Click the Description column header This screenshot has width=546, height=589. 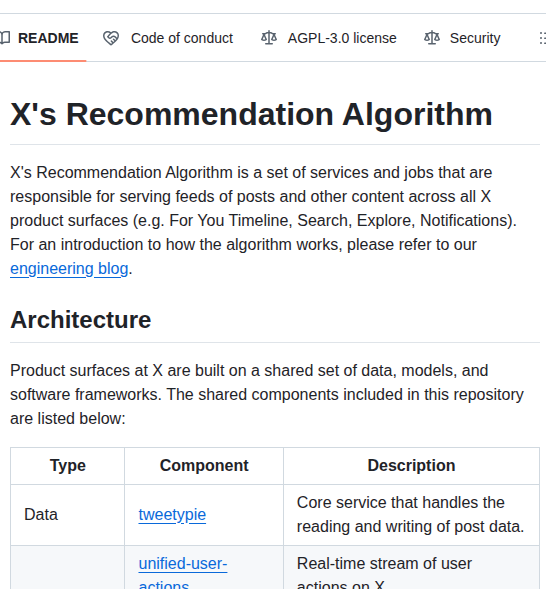pyautogui.click(x=411, y=465)
